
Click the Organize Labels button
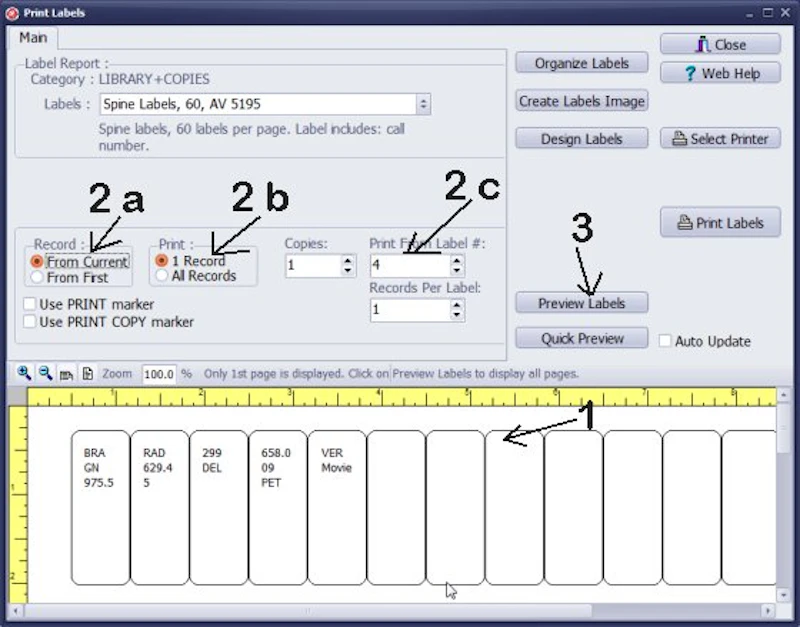(582, 63)
